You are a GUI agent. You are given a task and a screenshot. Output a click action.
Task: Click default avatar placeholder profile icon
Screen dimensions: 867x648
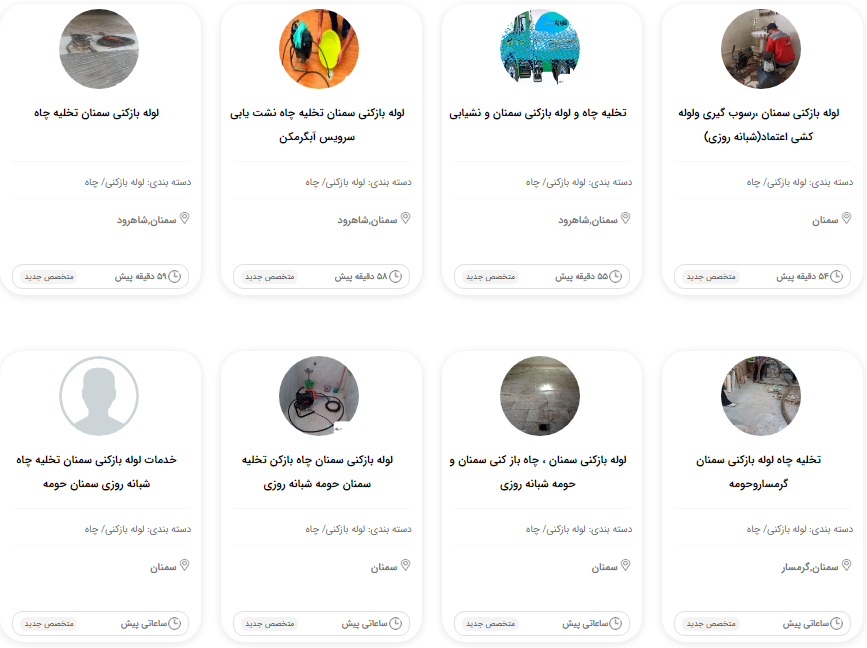coord(99,396)
